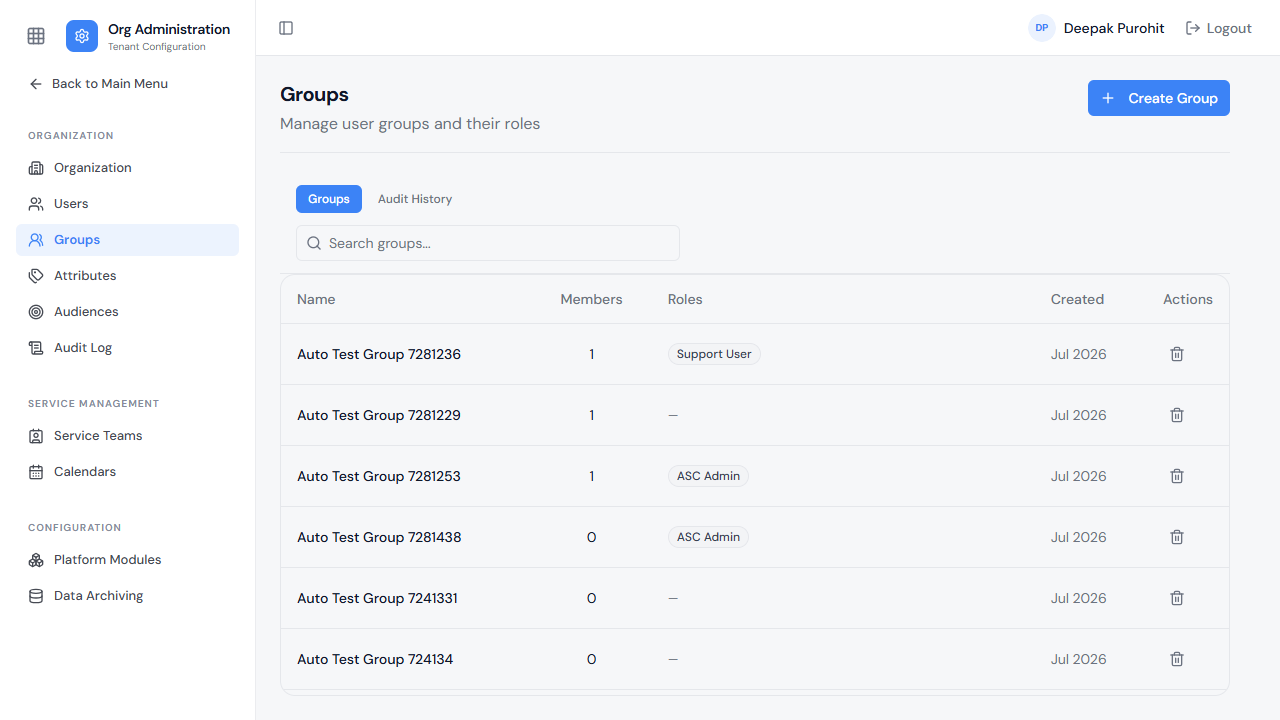The image size is (1280, 720).
Task: Open Attributes in the sidebar
Action: coord(127,276)
